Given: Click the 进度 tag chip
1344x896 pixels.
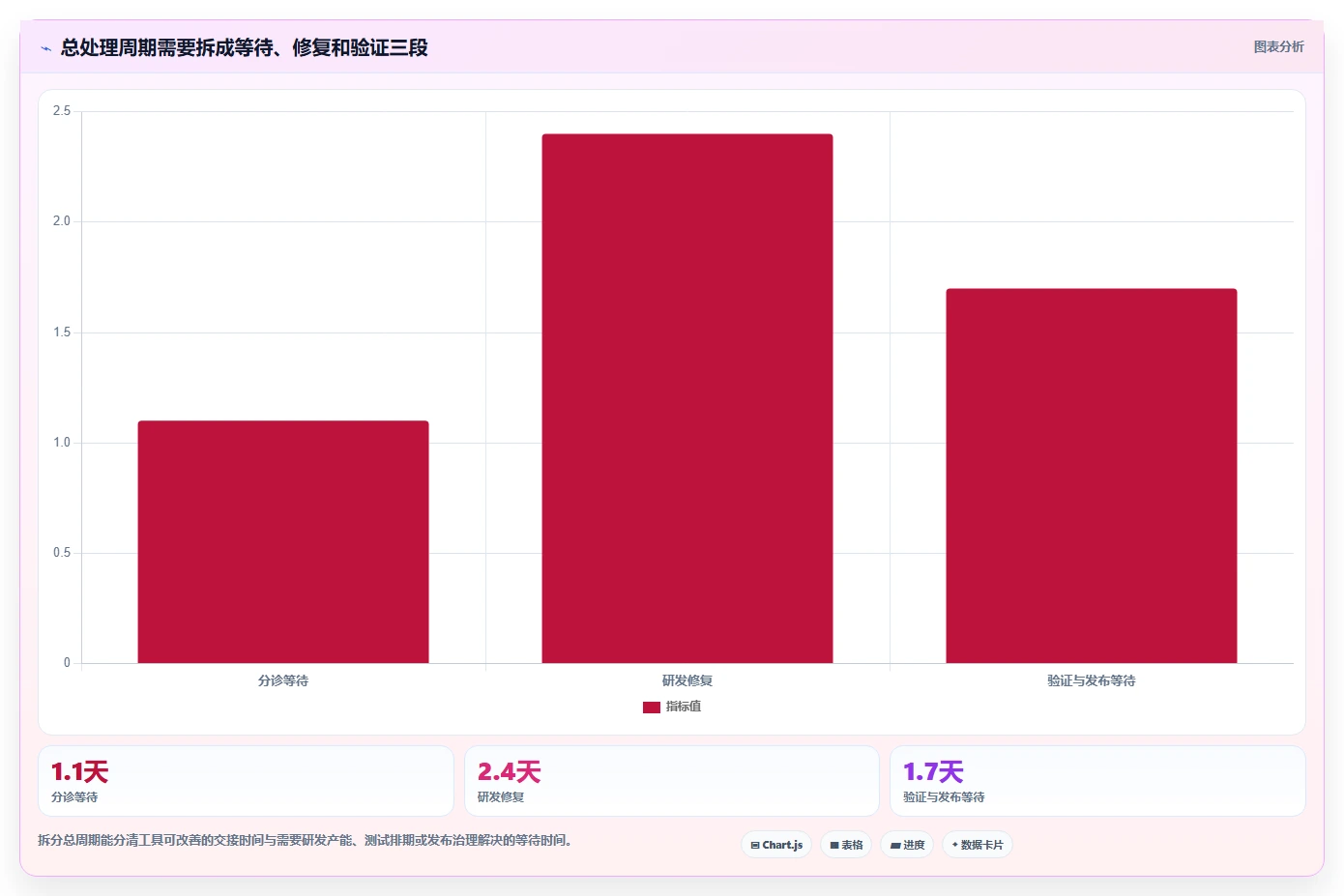Looking at the screenshot, I should (907, 845).
